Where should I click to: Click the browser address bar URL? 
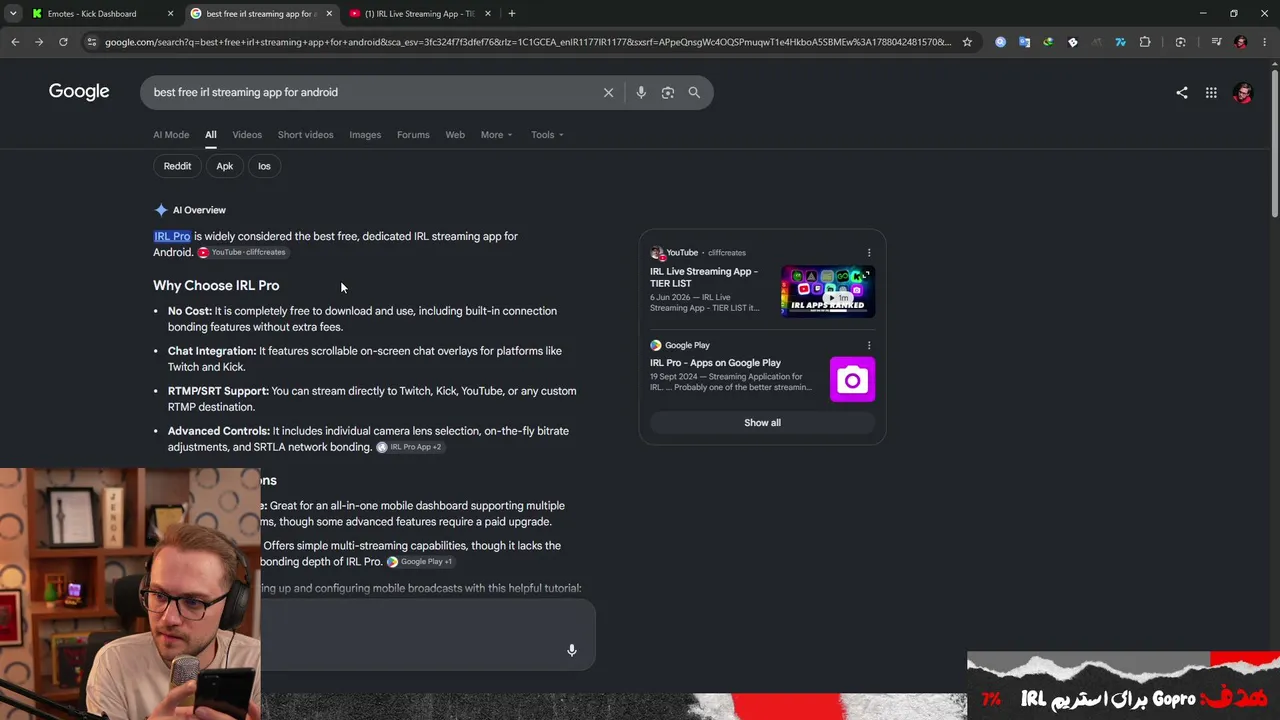tap(528, 42)
